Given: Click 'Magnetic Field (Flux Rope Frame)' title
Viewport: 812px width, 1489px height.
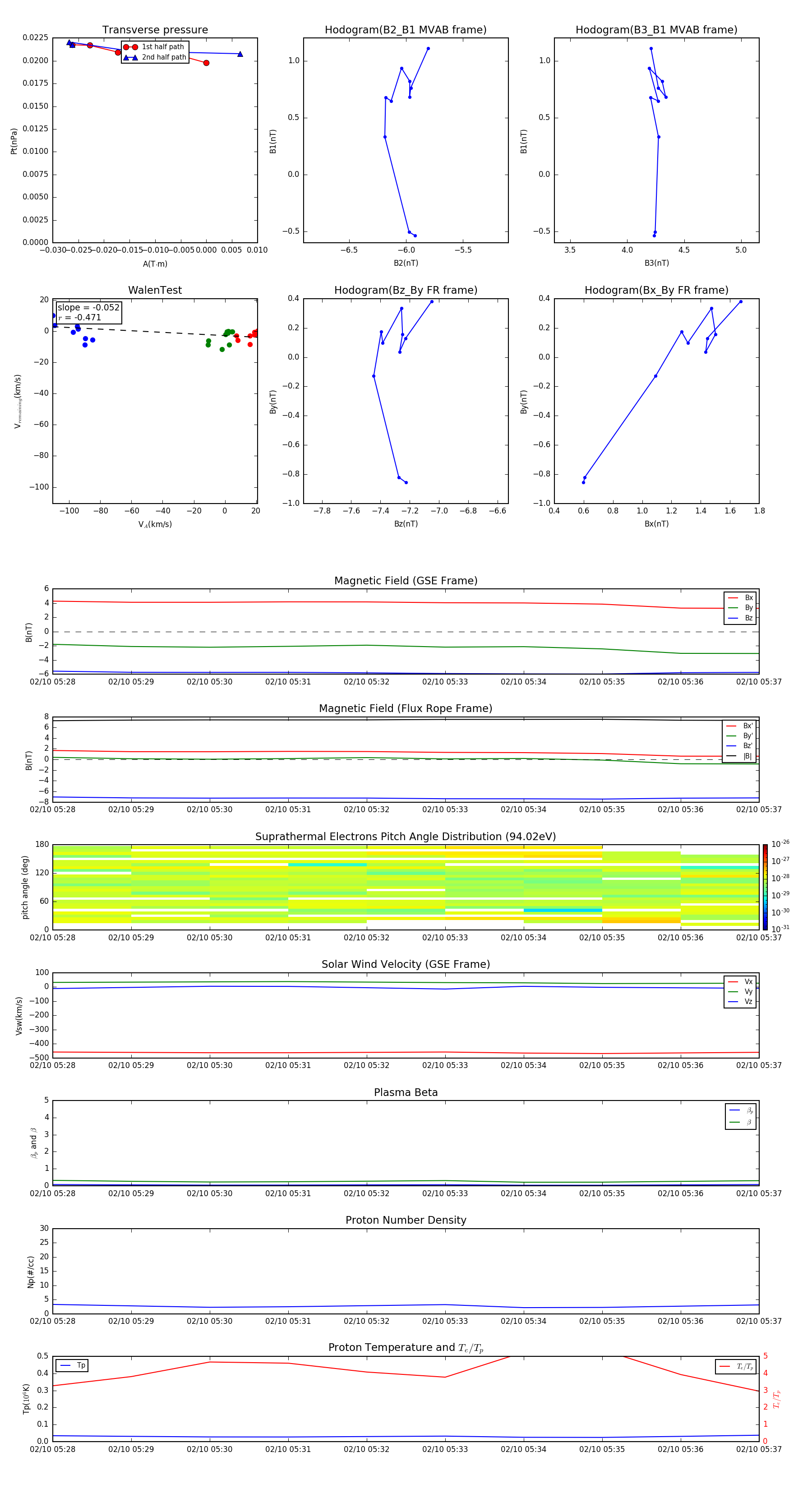Looking at the screenshot, I should tap(406, 709).
